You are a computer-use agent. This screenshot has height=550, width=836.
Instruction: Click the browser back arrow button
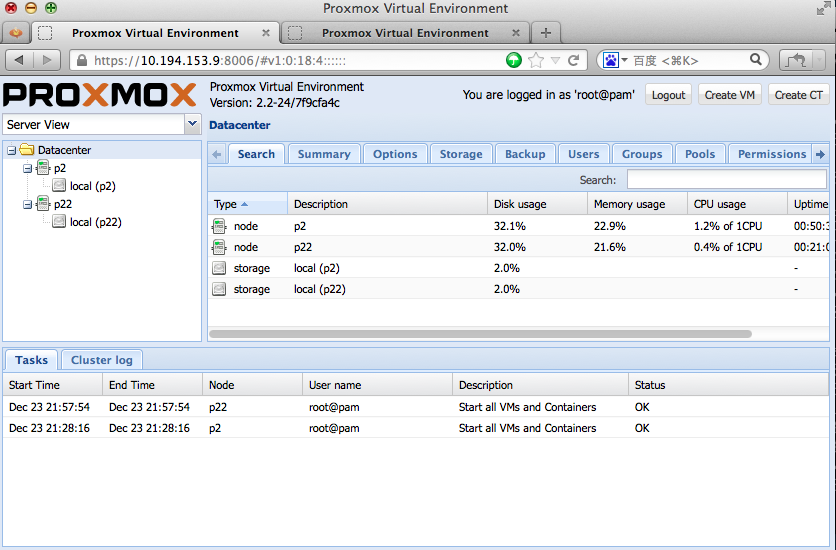click(19, 60)
